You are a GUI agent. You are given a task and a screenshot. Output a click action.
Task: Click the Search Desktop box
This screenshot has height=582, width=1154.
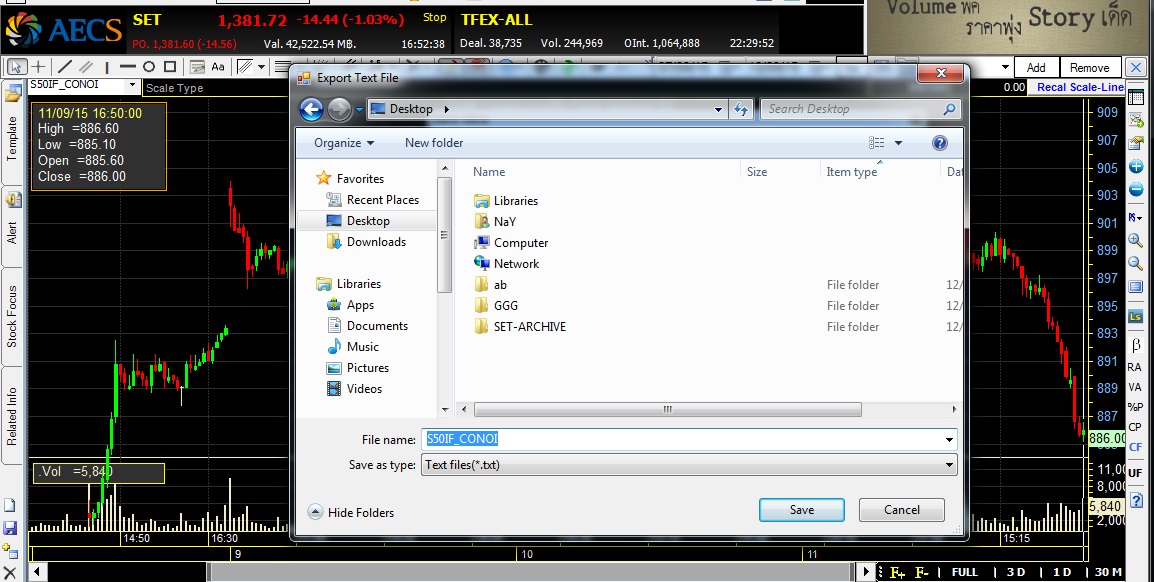(860, 109)
